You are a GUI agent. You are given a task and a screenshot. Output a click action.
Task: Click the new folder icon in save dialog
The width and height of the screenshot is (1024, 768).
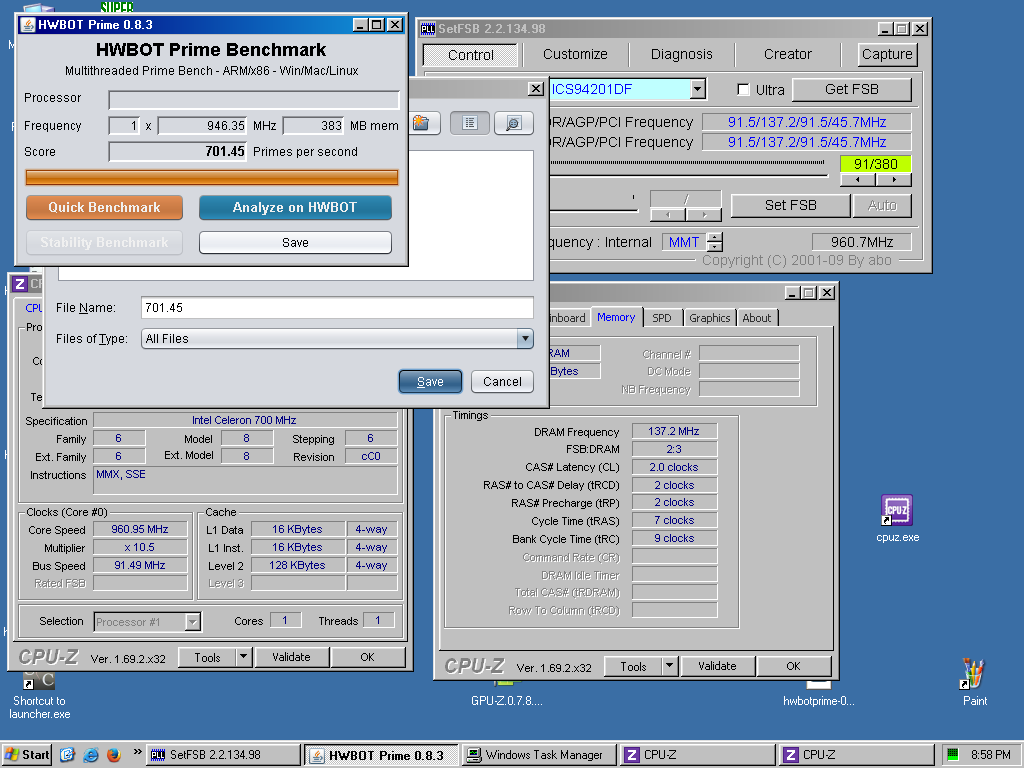[422, 123]
